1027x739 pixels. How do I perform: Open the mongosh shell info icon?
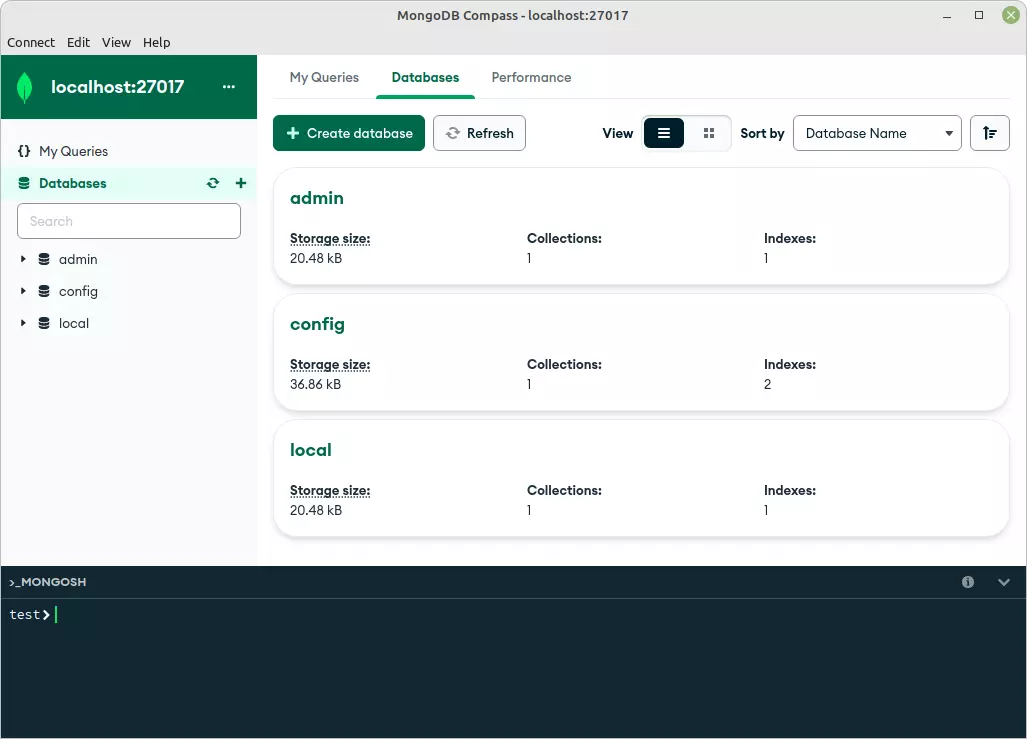pyautogui.click(x=967, y=582)
